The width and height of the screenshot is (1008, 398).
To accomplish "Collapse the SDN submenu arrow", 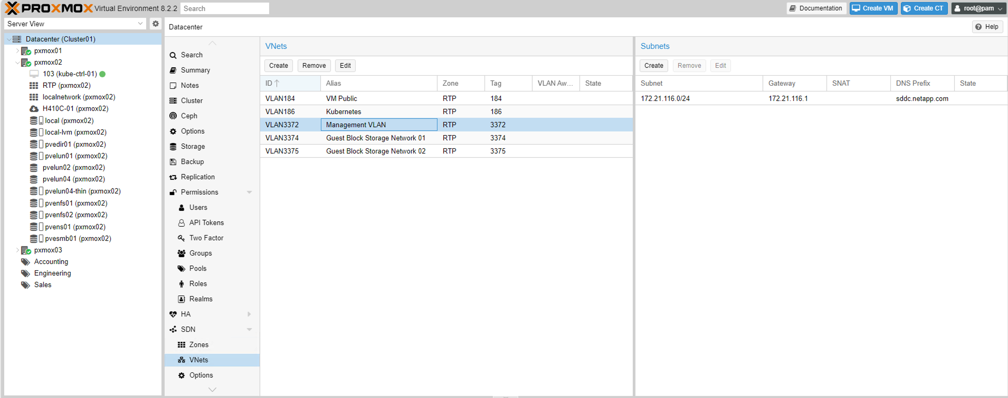I will (x=249, y=330).
